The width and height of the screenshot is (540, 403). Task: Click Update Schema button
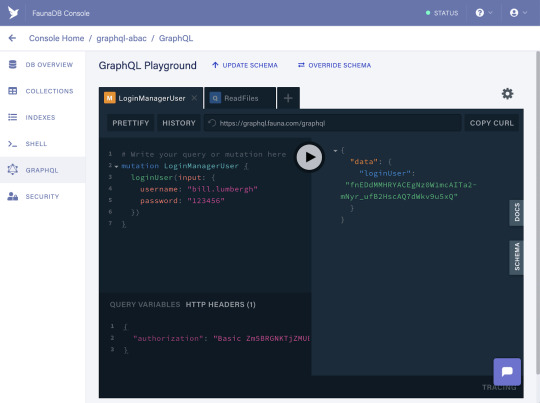[x=245, y=65]
